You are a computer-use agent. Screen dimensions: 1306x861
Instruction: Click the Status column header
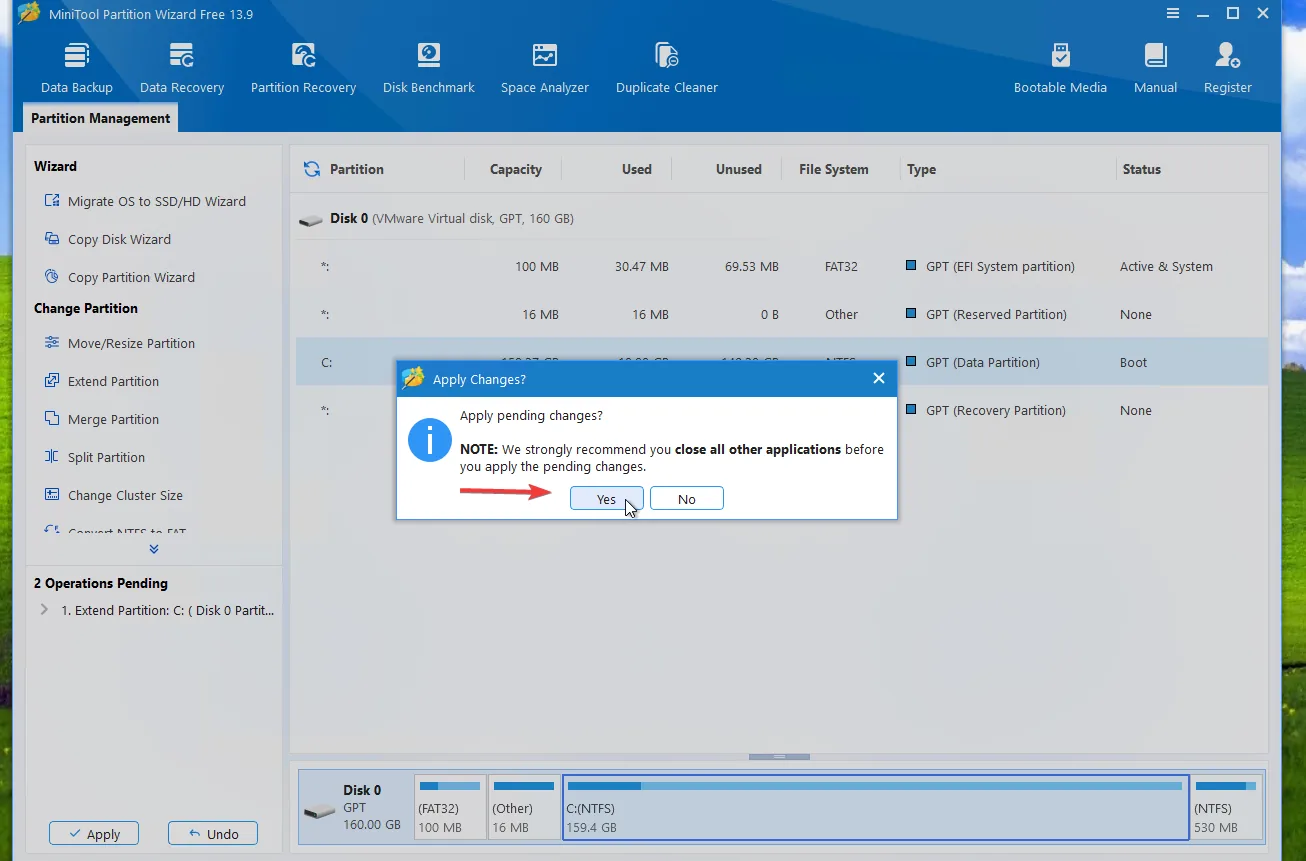(x=1142, y=169)
